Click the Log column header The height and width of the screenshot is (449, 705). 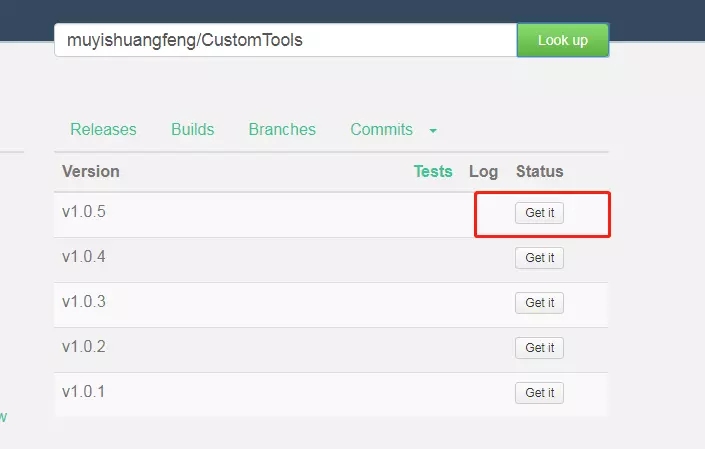click(x=483, y=171)
